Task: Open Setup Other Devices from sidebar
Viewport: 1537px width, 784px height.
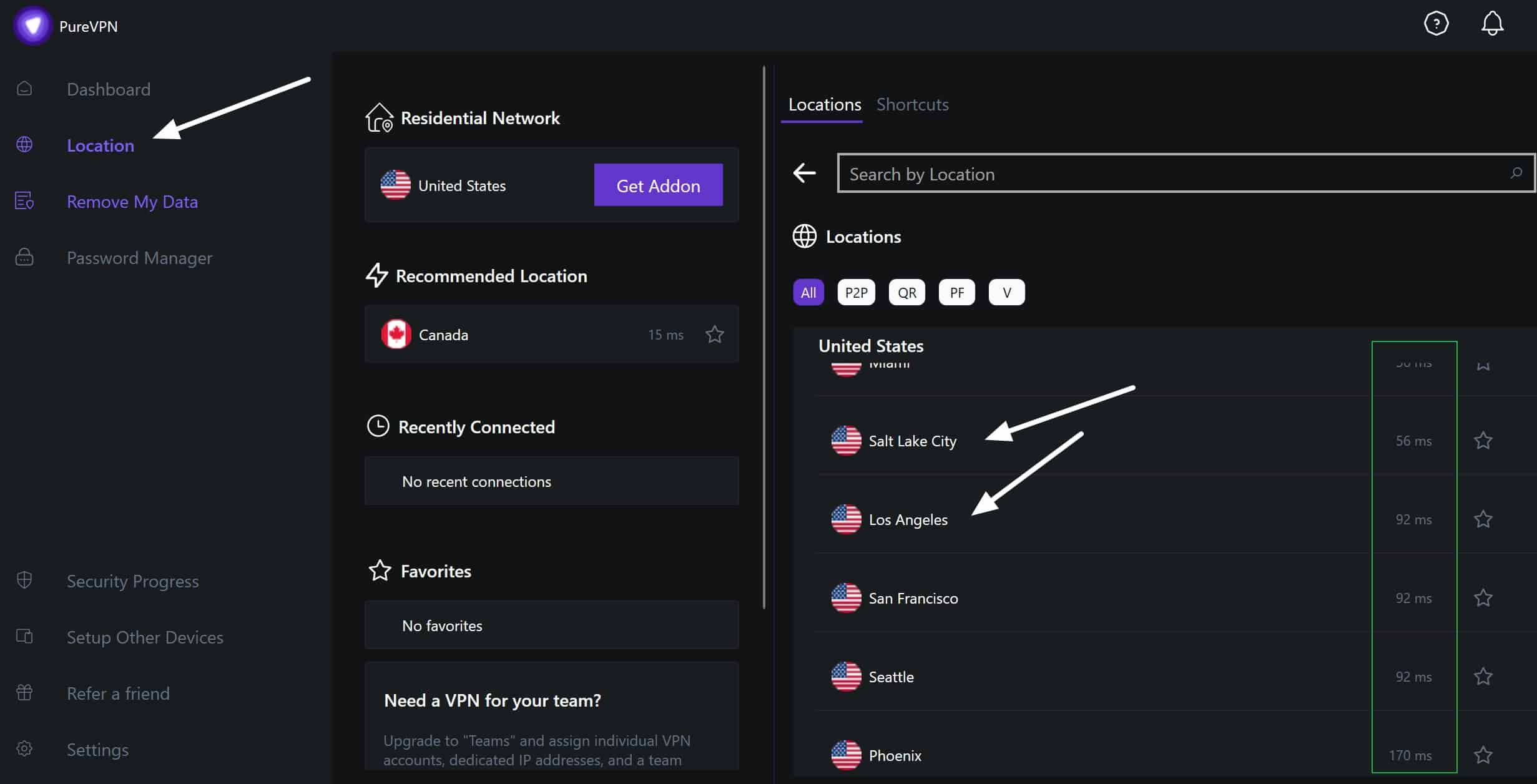Action: click(x=145, y=637)
